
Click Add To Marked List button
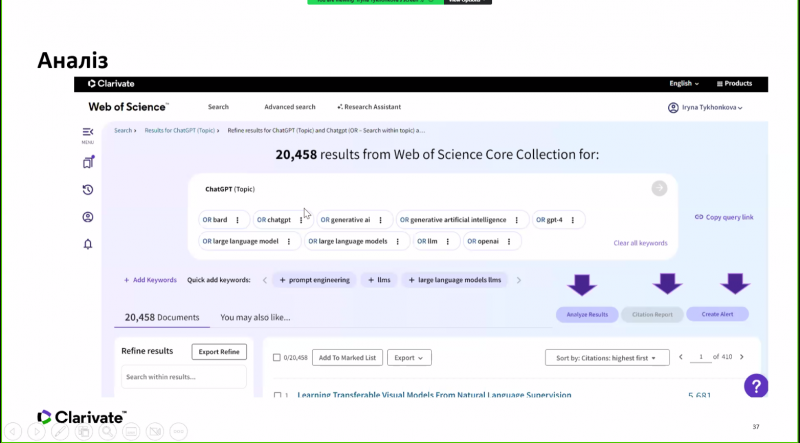347,358
